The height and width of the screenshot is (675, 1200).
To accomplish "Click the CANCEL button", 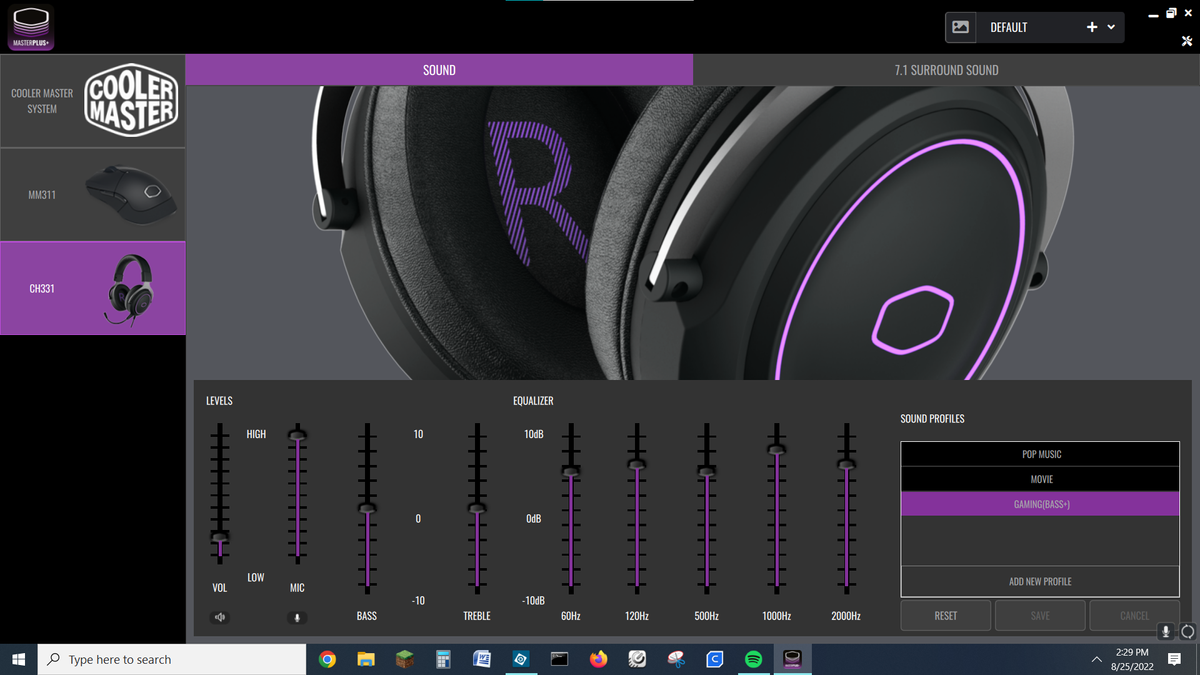I will [x=1134, y=616].
